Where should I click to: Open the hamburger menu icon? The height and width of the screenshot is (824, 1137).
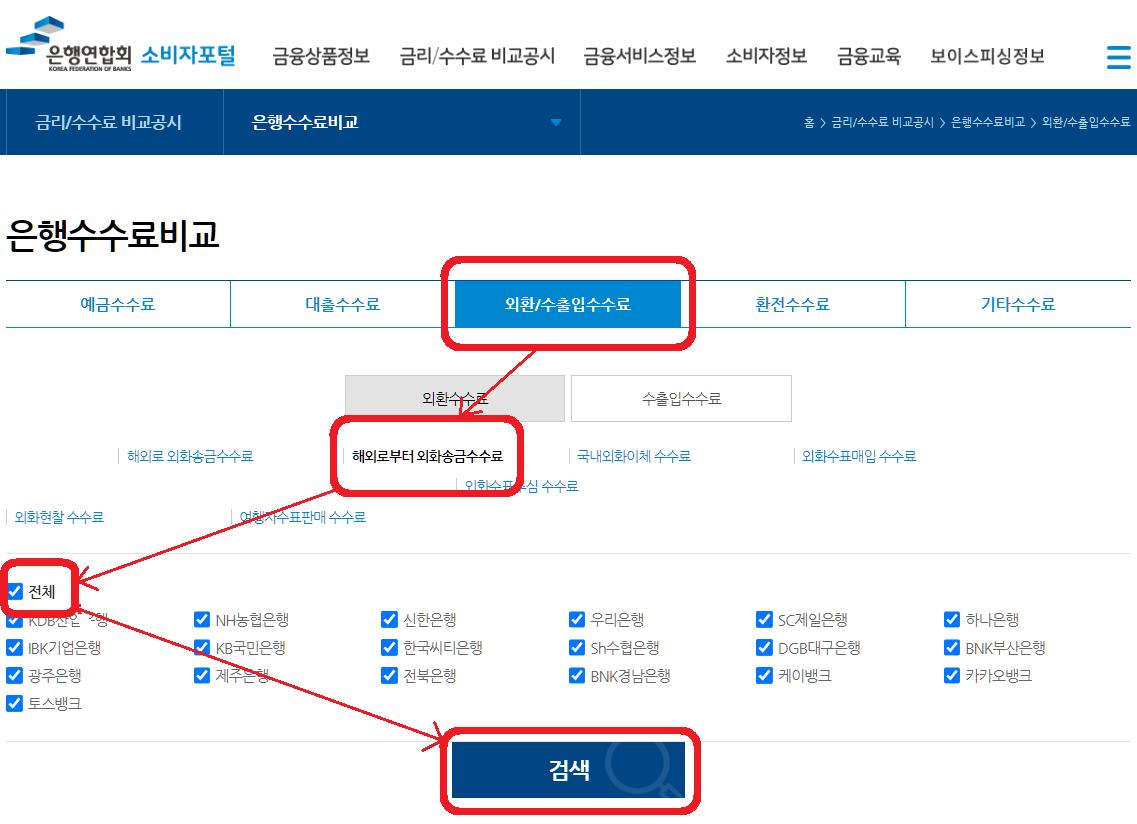(1117, 57)
